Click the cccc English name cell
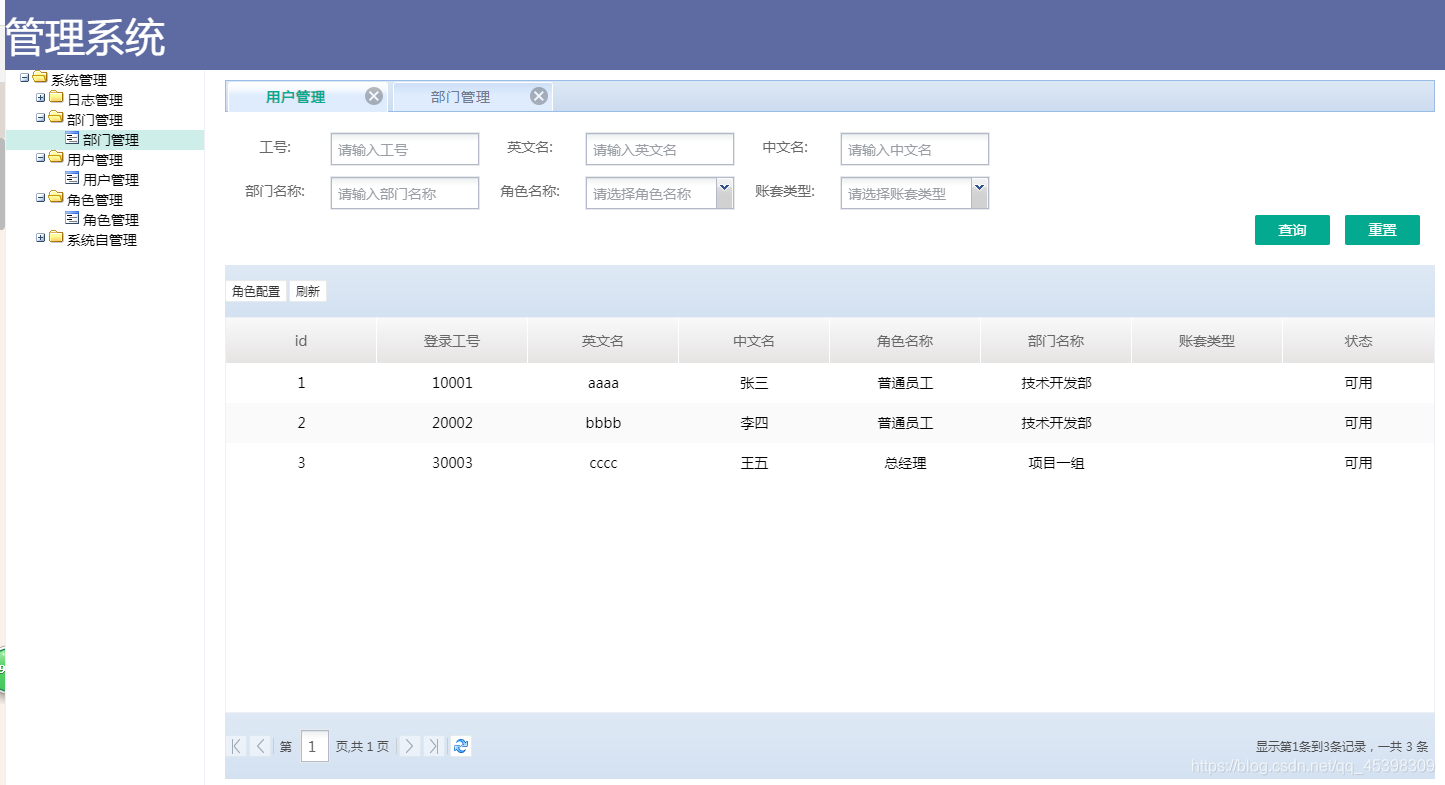 [x=603, y=463]
